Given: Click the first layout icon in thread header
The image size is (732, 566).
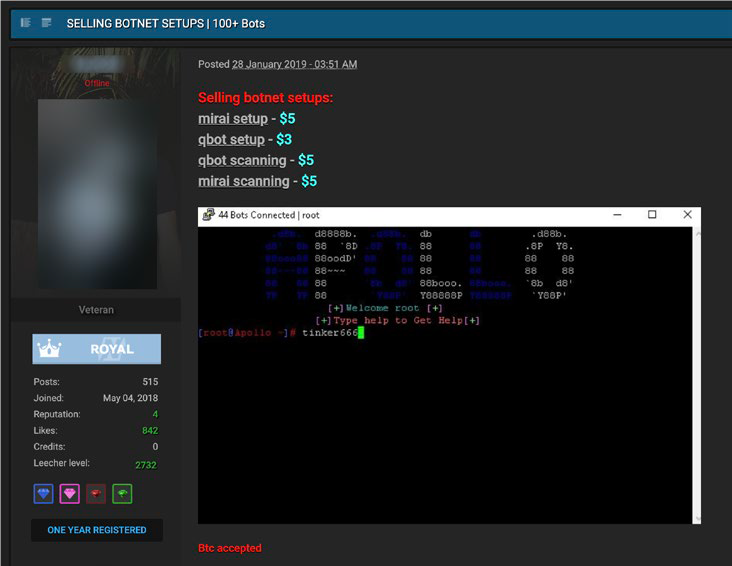Looking at the screenshot, I should click(x=25, y=23).
